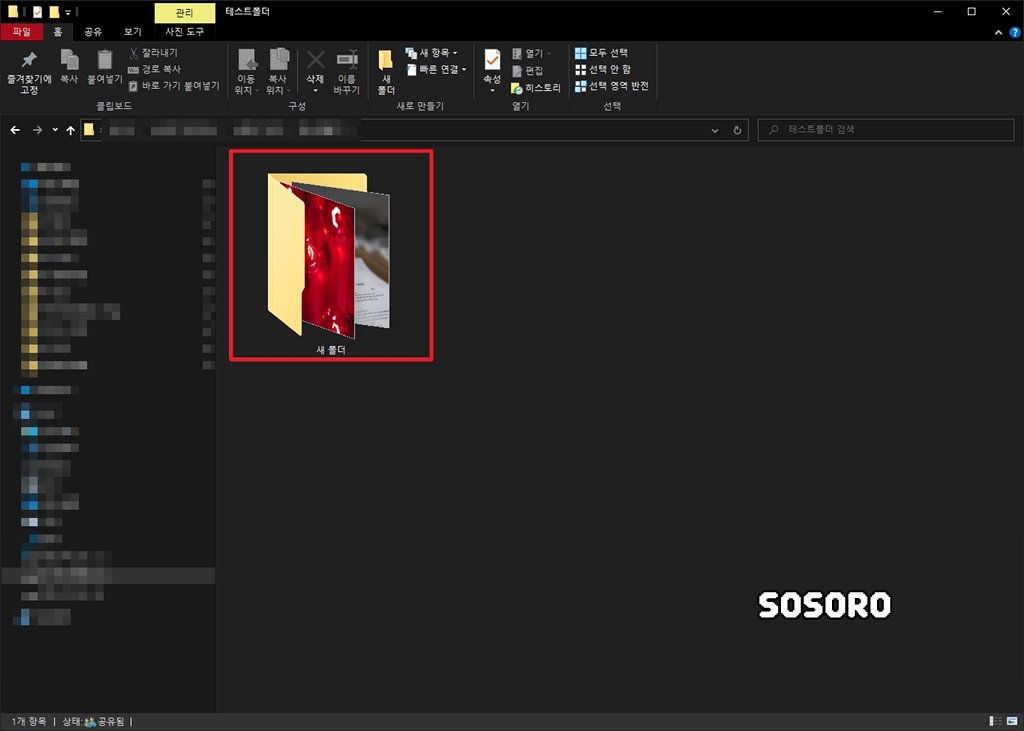
Task: Click Select all (모두 선택)
Action: (601, 53)
